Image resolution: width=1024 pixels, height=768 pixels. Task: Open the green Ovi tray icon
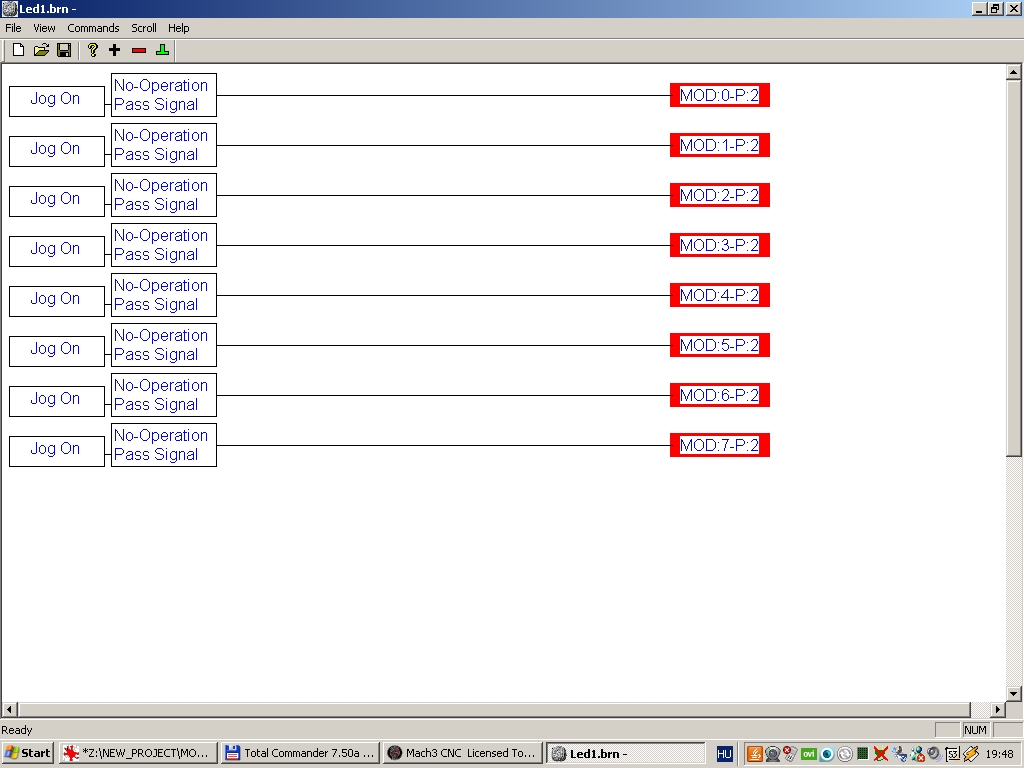click(x=808, y=754)
